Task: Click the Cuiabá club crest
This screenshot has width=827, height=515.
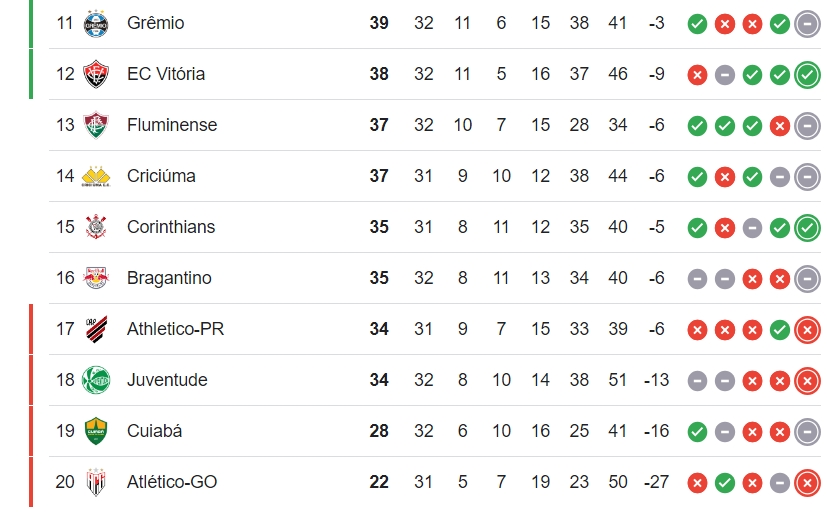Action: pyautogui.click(x=96, y=431)
